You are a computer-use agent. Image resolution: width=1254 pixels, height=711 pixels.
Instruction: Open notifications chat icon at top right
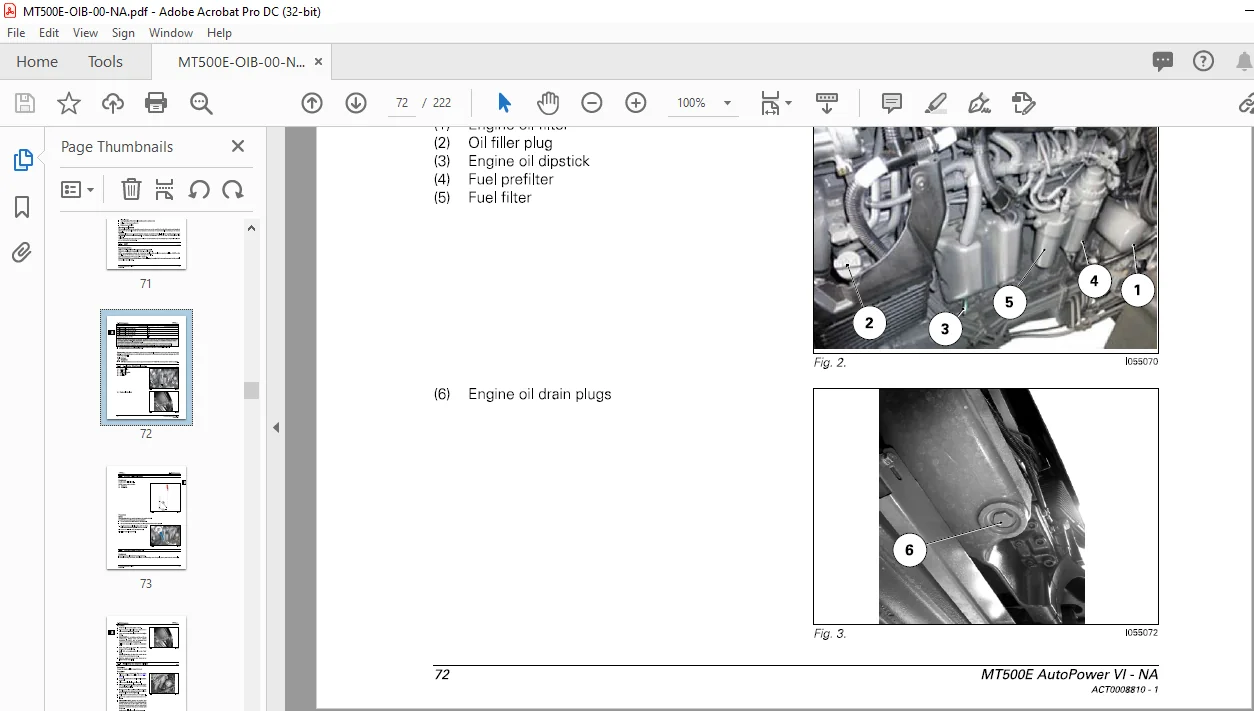(x=1163, y=61)
